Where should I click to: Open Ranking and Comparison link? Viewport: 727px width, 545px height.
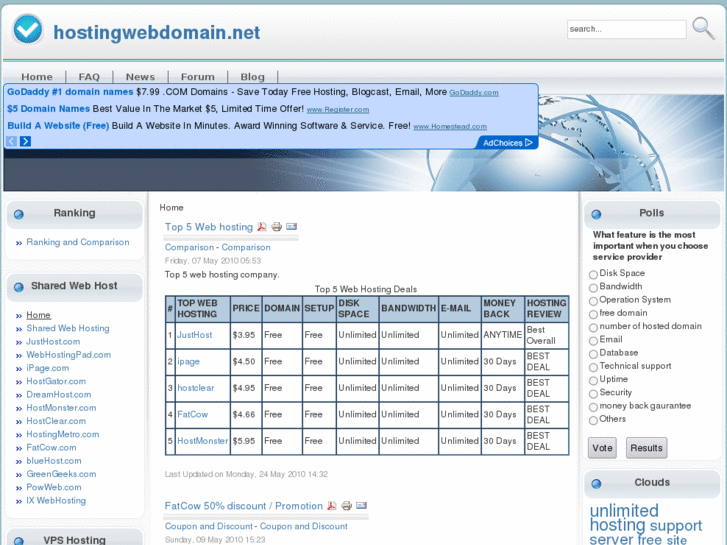tap(78, 242)
